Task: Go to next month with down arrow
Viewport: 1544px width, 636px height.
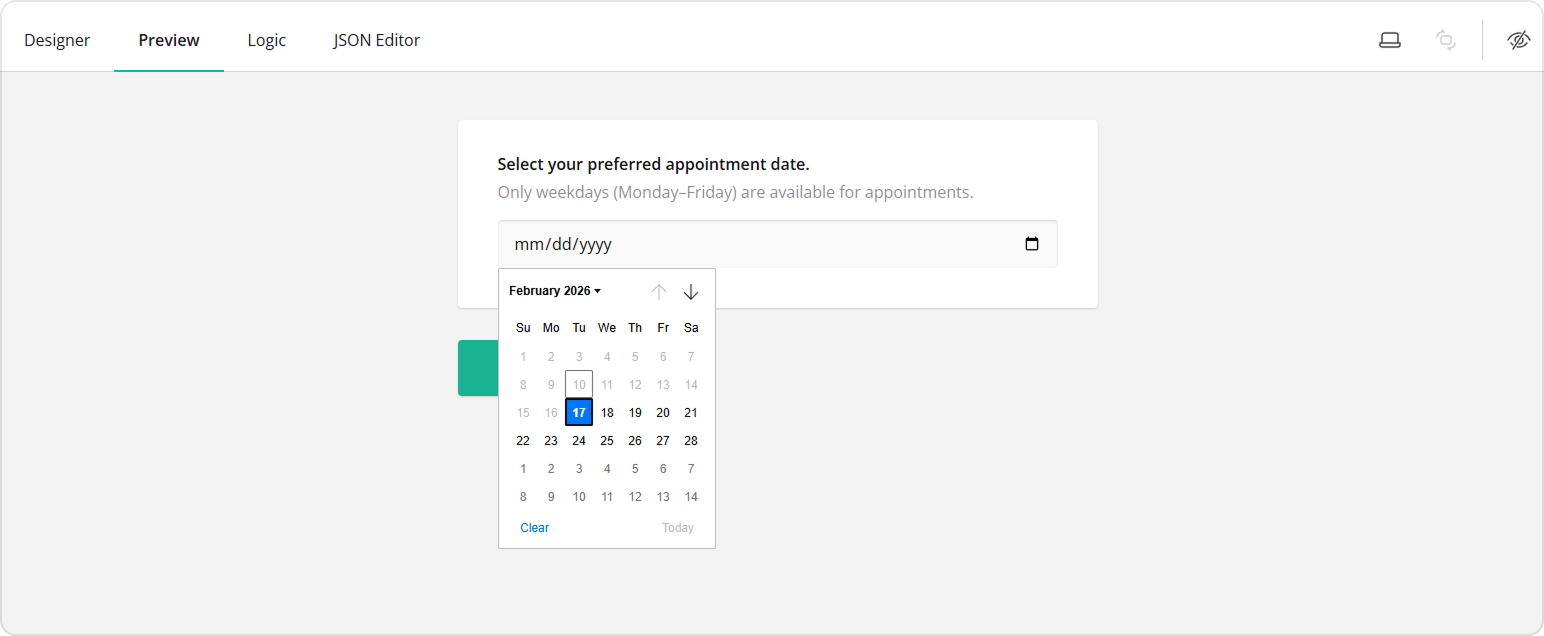Action: (x=691, y=291)
